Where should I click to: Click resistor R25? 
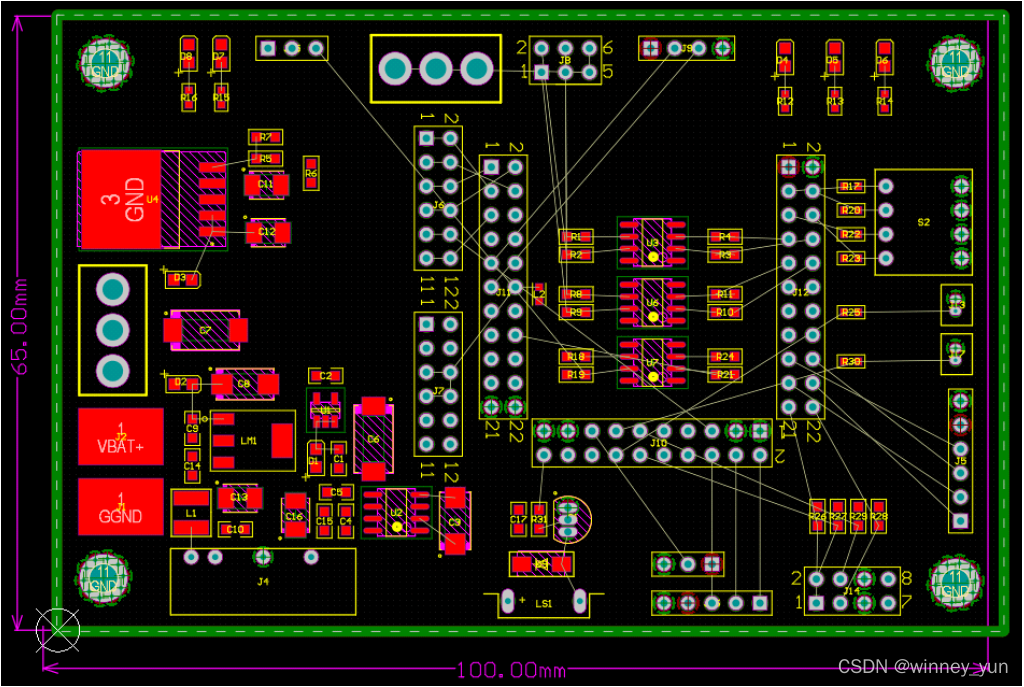[x=851, y=312]
